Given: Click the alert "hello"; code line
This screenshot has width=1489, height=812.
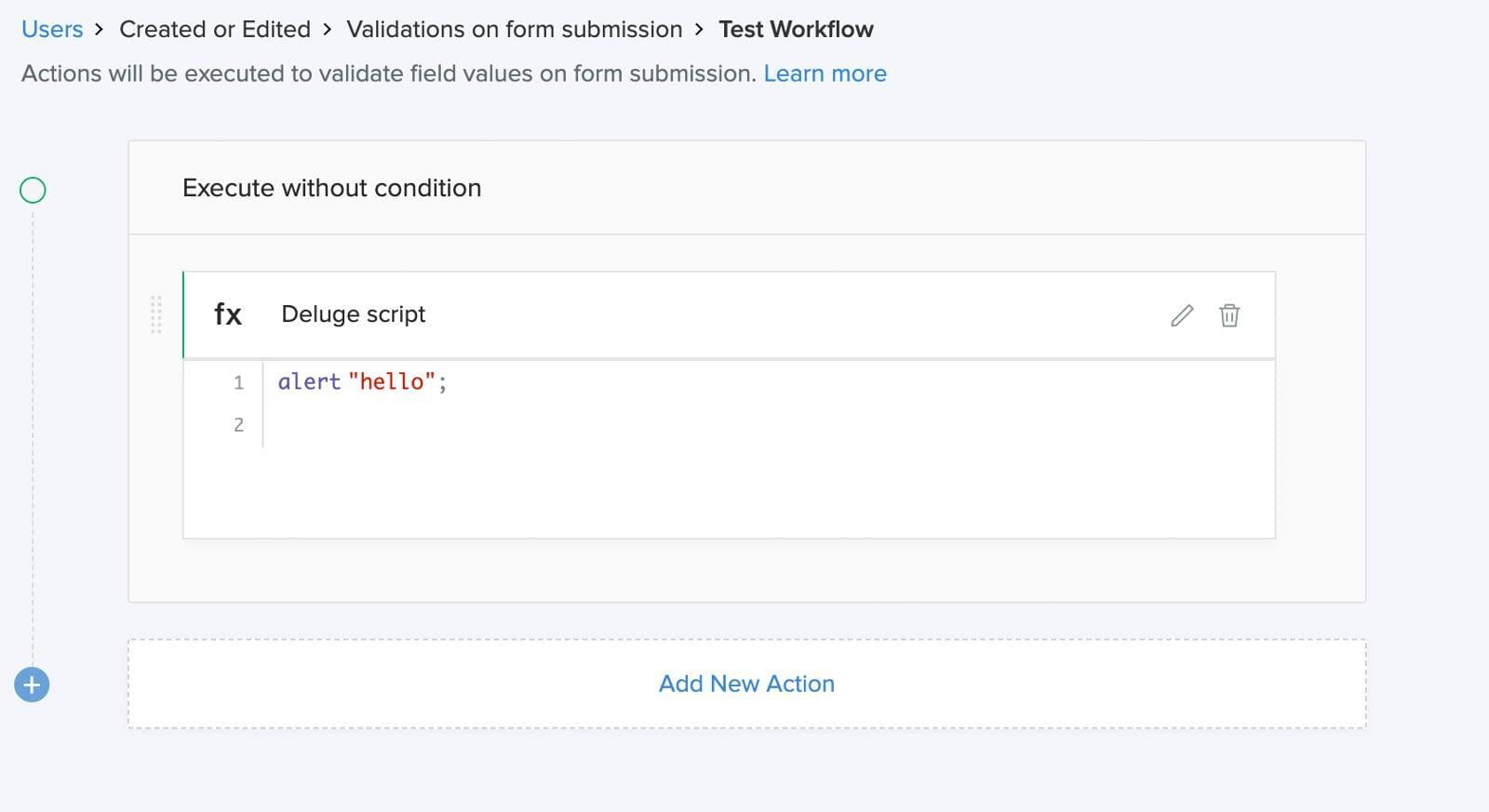Looking at the screenshot, I should click(x=362, y=382).
